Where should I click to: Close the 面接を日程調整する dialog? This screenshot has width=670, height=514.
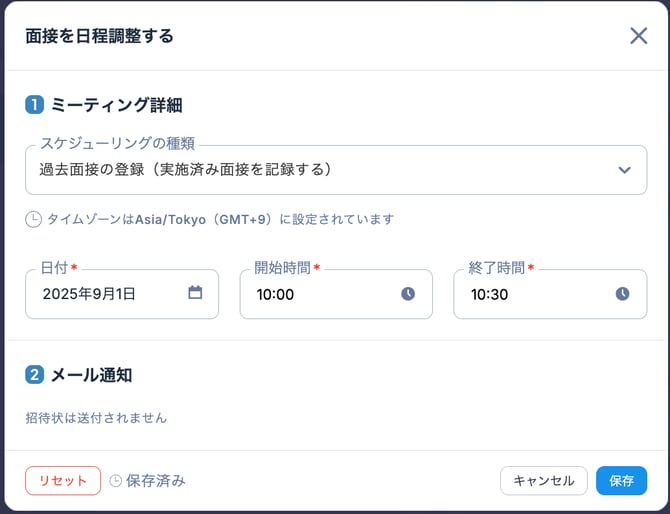[638, 36]
